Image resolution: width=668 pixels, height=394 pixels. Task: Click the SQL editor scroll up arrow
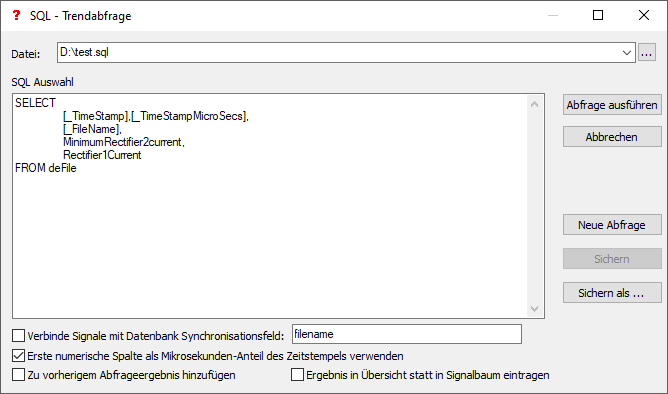pos(535,104)
